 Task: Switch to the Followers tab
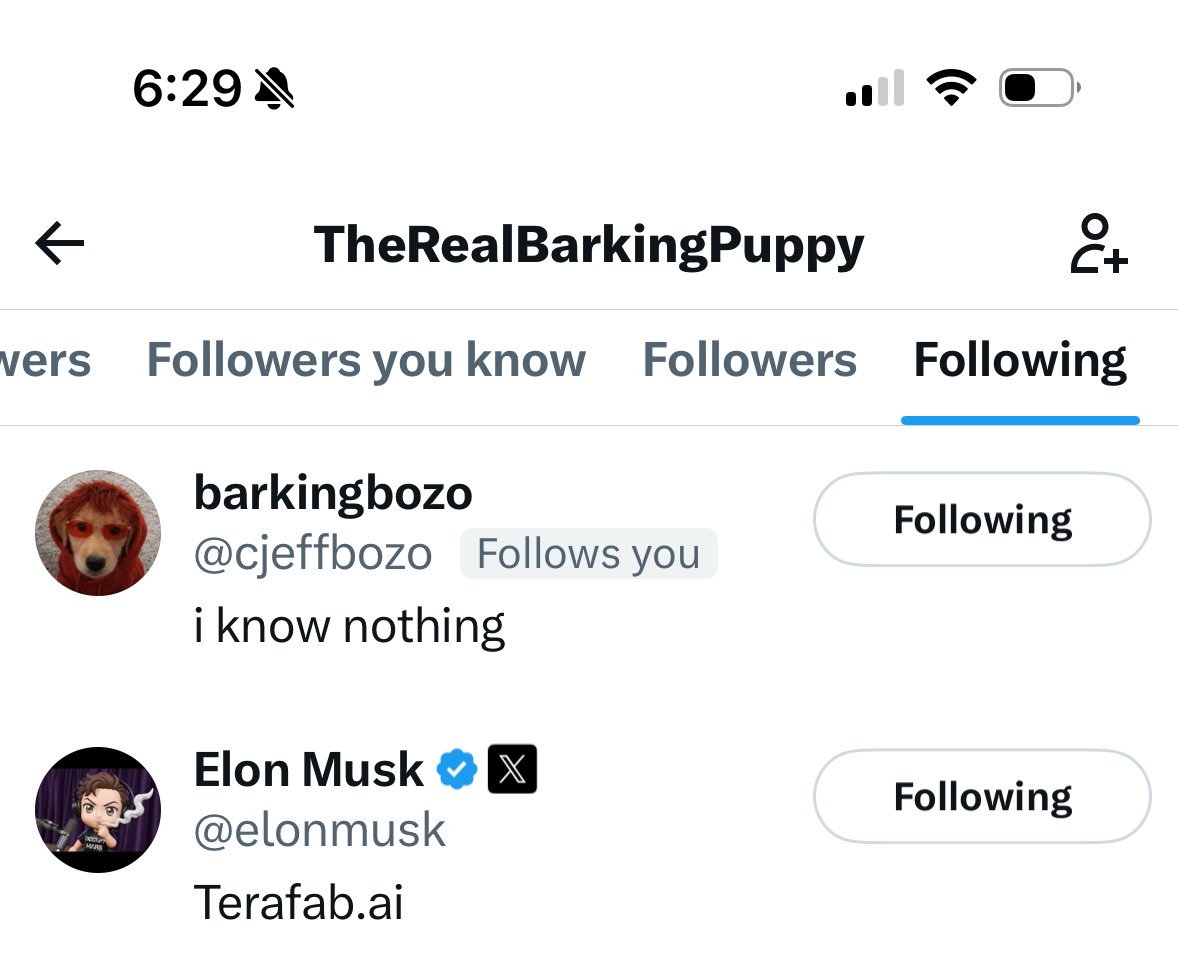pos(749,361)
